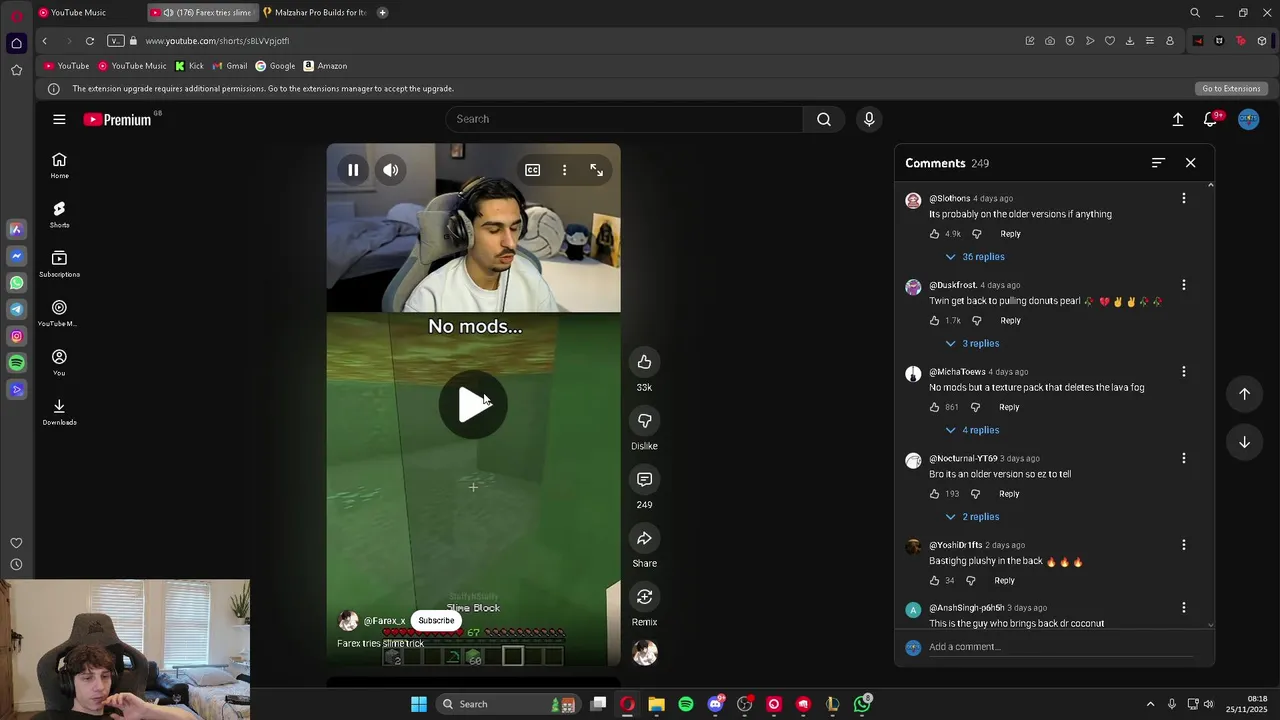Open You in the sidebar
This screenshot has width=1280, height=720.
coord(59,363)
